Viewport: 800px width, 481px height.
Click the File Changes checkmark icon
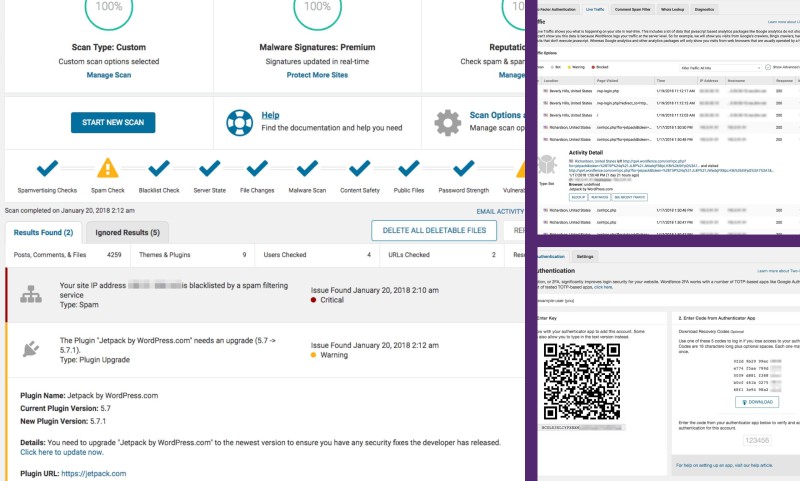click(x=257, y=168)
